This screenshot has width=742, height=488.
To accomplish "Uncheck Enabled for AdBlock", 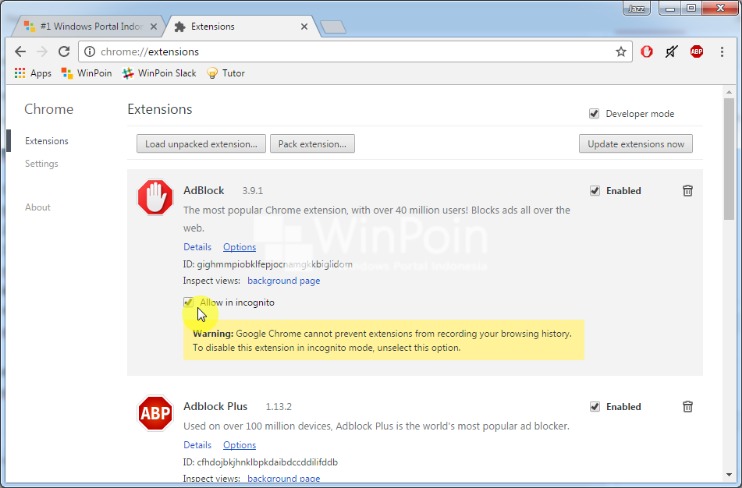I will [595, 190].
